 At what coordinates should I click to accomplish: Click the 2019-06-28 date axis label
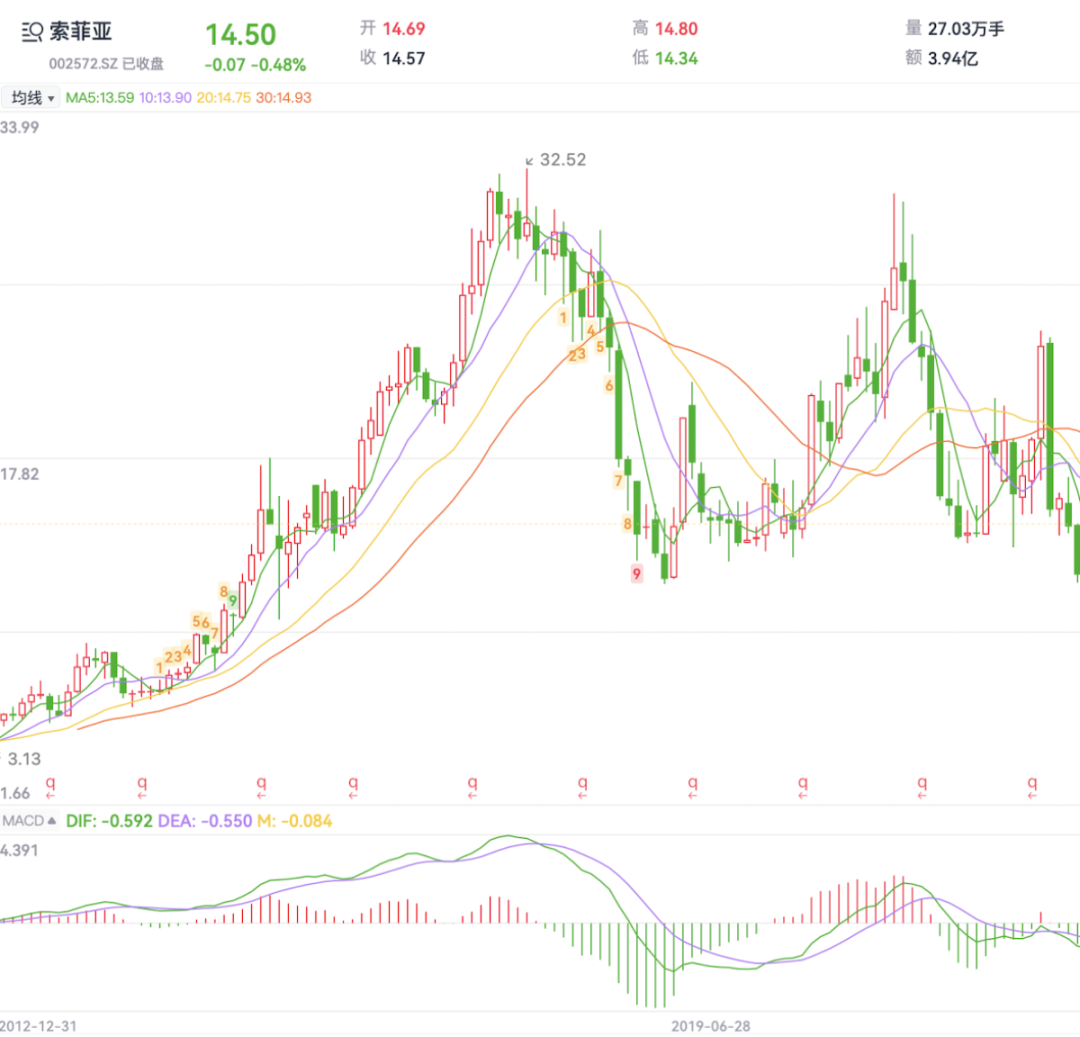tap(710, 1027)
